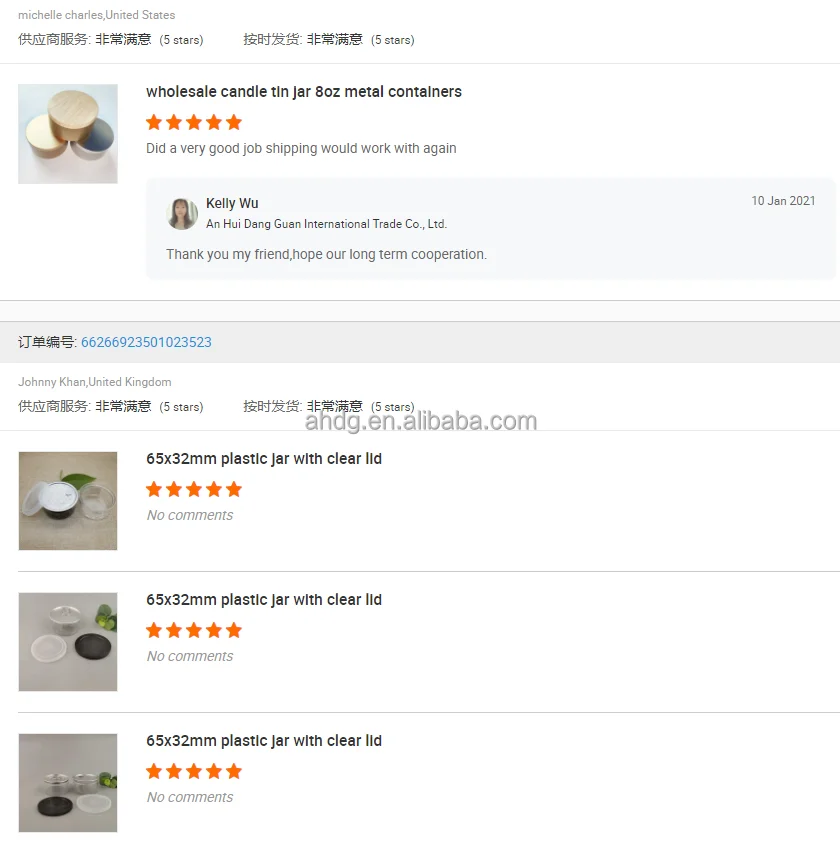Click the five-star rating under candle tin jar
Screen dimensions: 840x843
tap(194, 123)
